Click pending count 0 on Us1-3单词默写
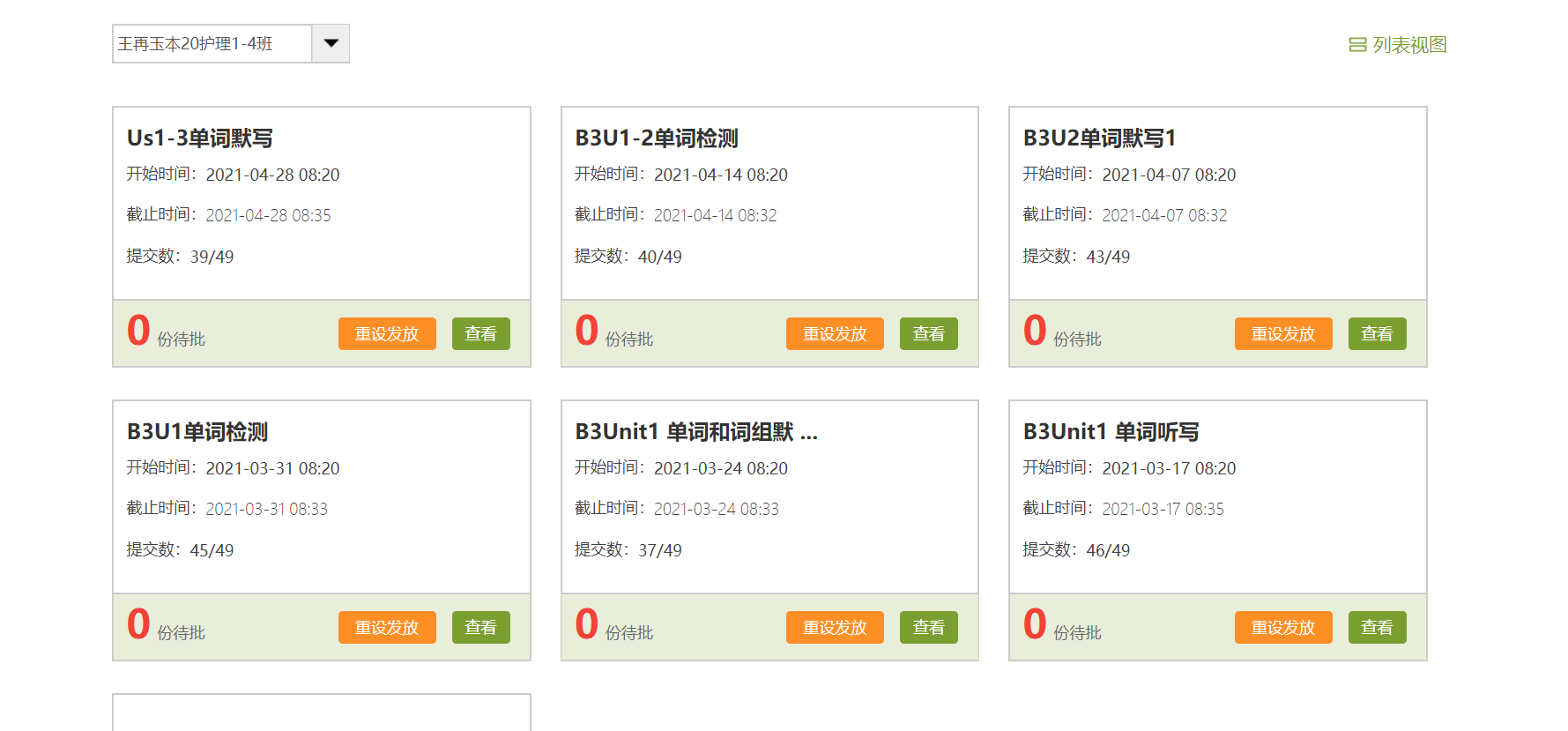1568x731 pixels. click(x=138, y=331)
